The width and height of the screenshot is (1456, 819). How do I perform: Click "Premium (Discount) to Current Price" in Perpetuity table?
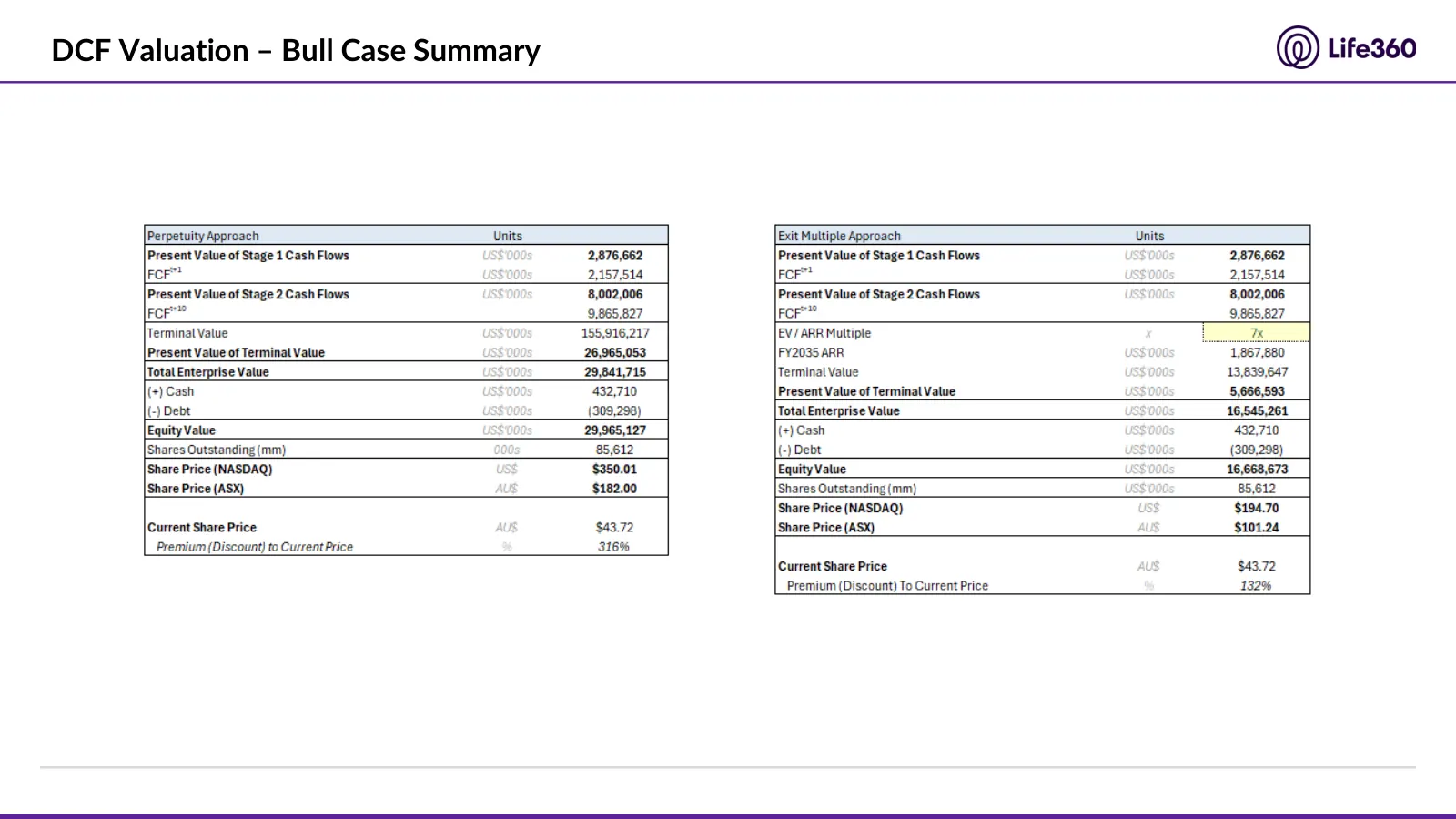point(255,547)
